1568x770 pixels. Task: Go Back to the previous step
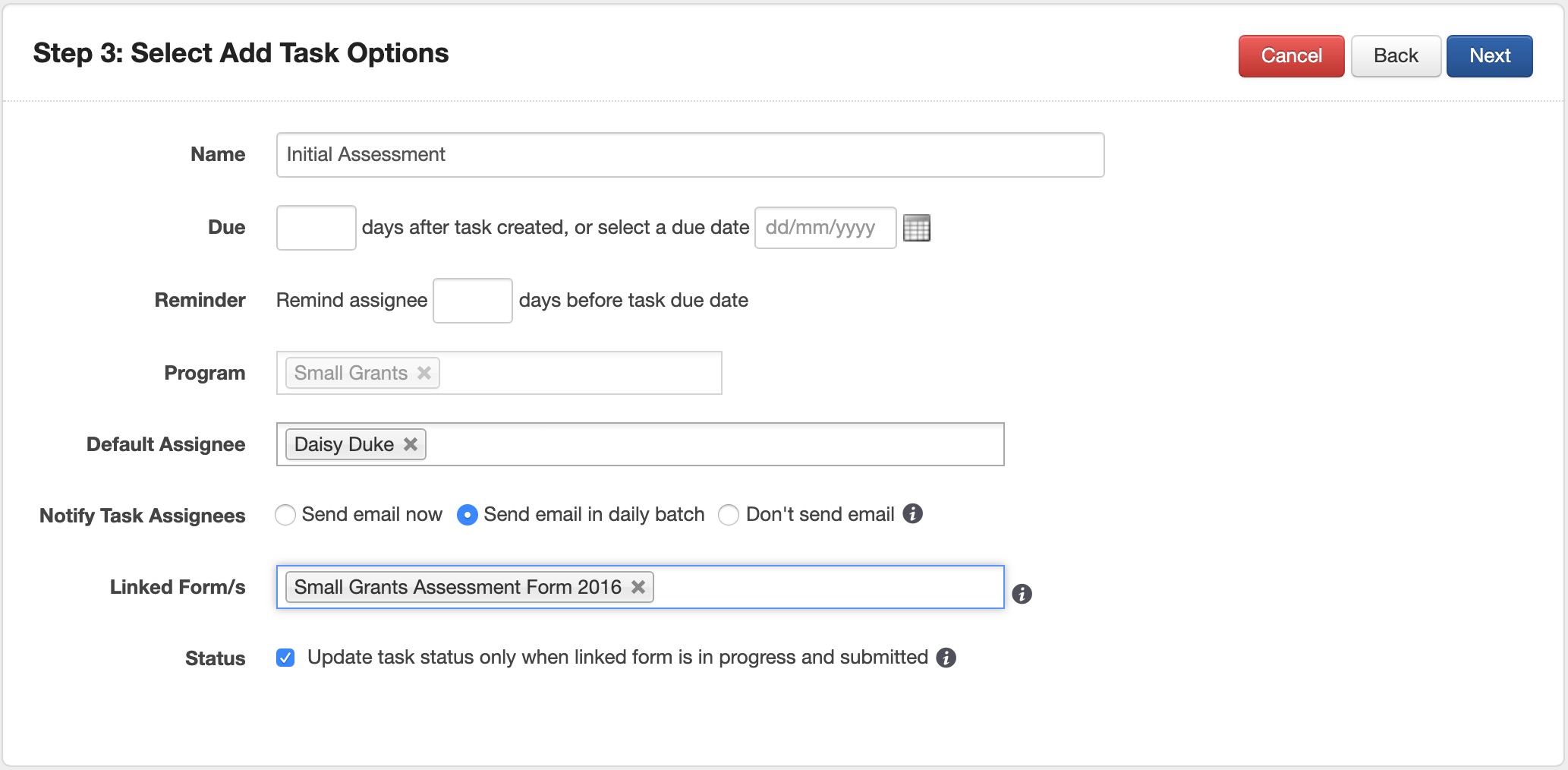tap(1395, 56)
